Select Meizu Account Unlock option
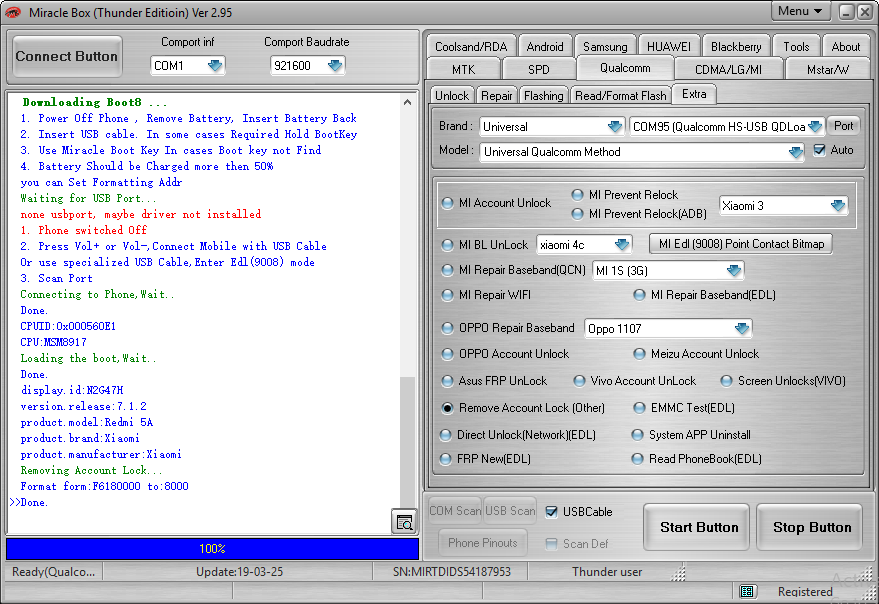The height and width of the screenshot is (604, 879). tap(696, 354)
